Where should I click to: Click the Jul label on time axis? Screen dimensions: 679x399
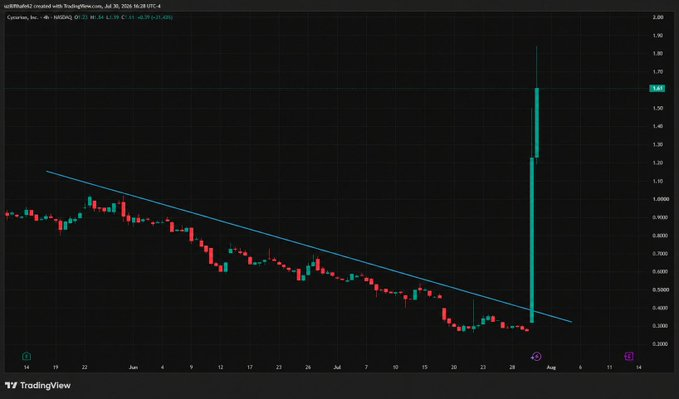tap(337, 367)
